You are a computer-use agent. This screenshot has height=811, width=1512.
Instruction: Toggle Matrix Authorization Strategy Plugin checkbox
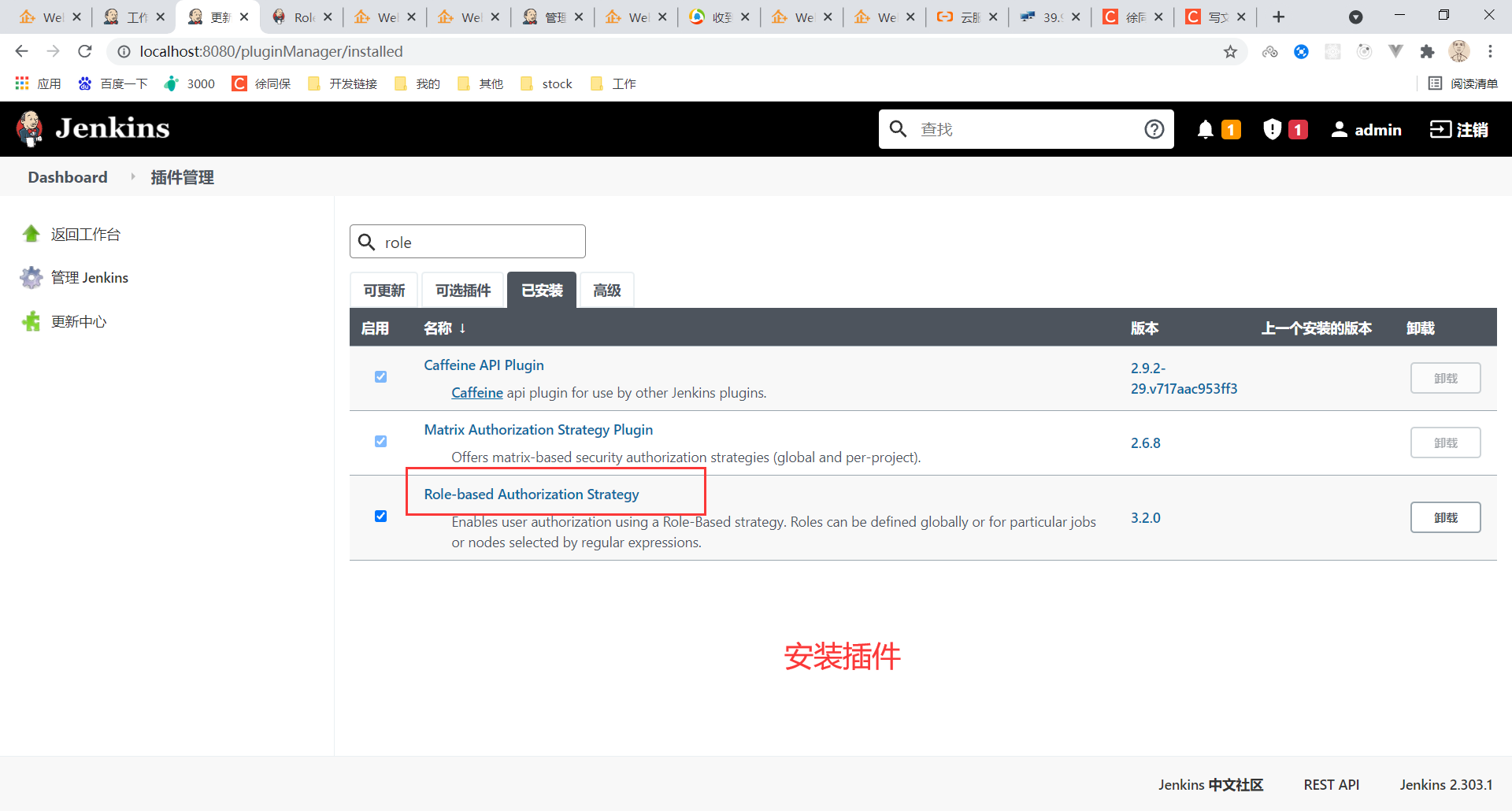(380, 442)
